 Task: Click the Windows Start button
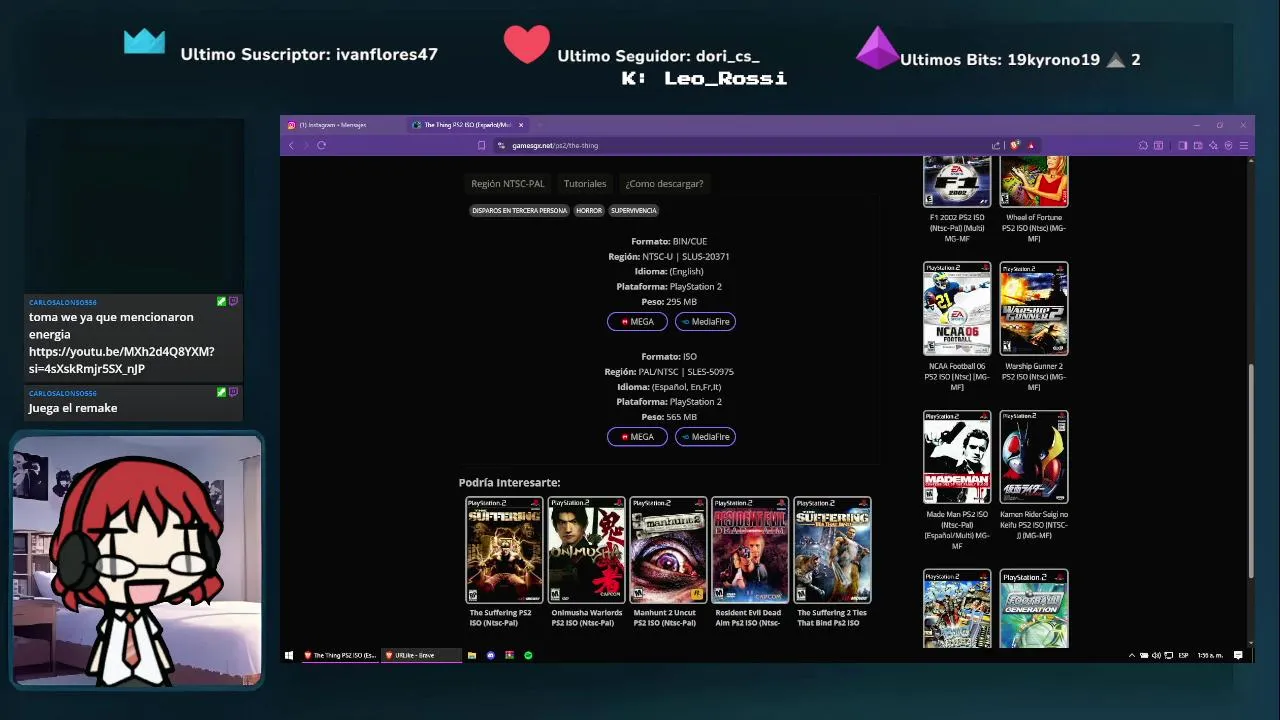289,655
